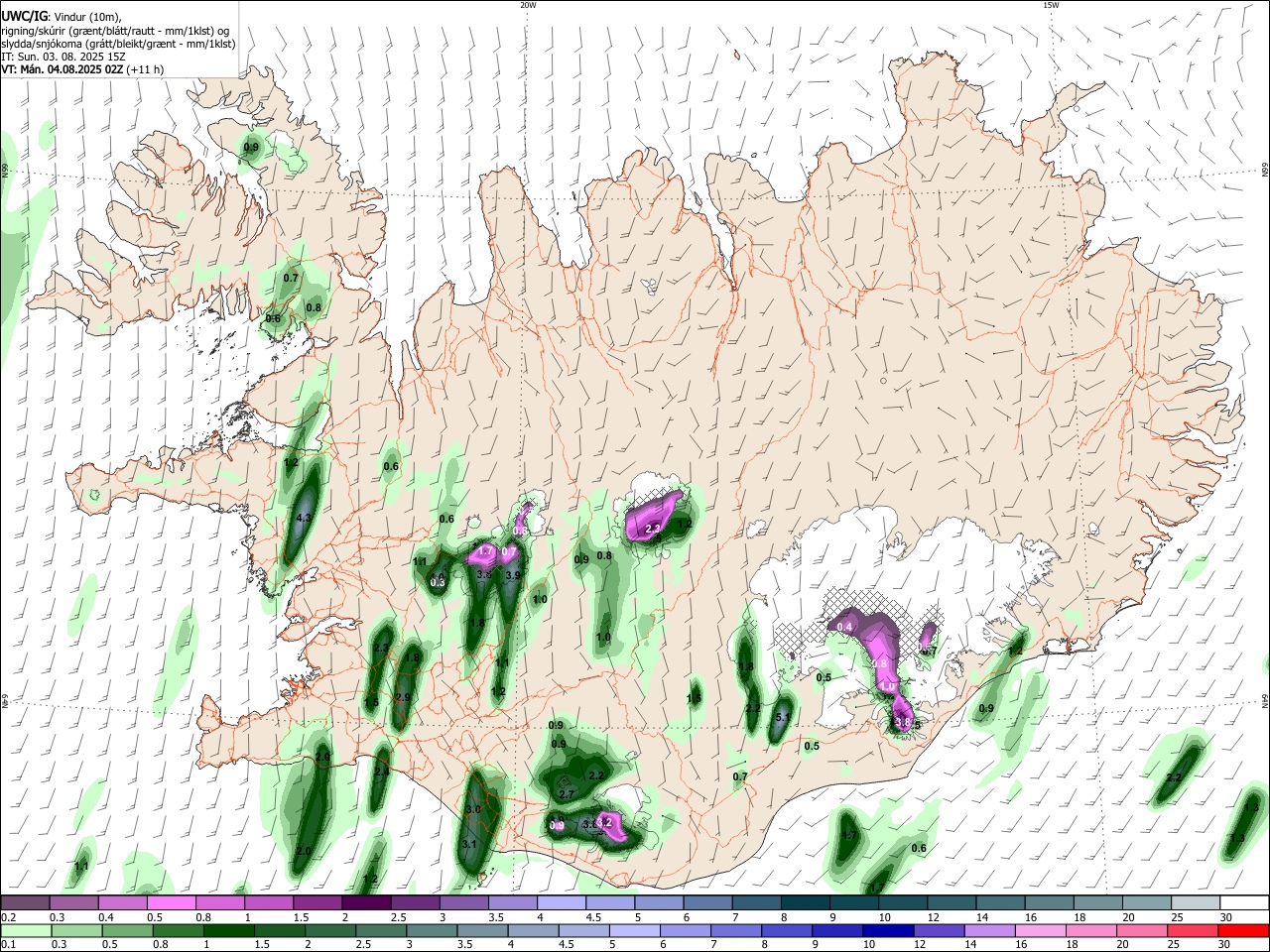Click the 20W longitude label

click(528, 5)
